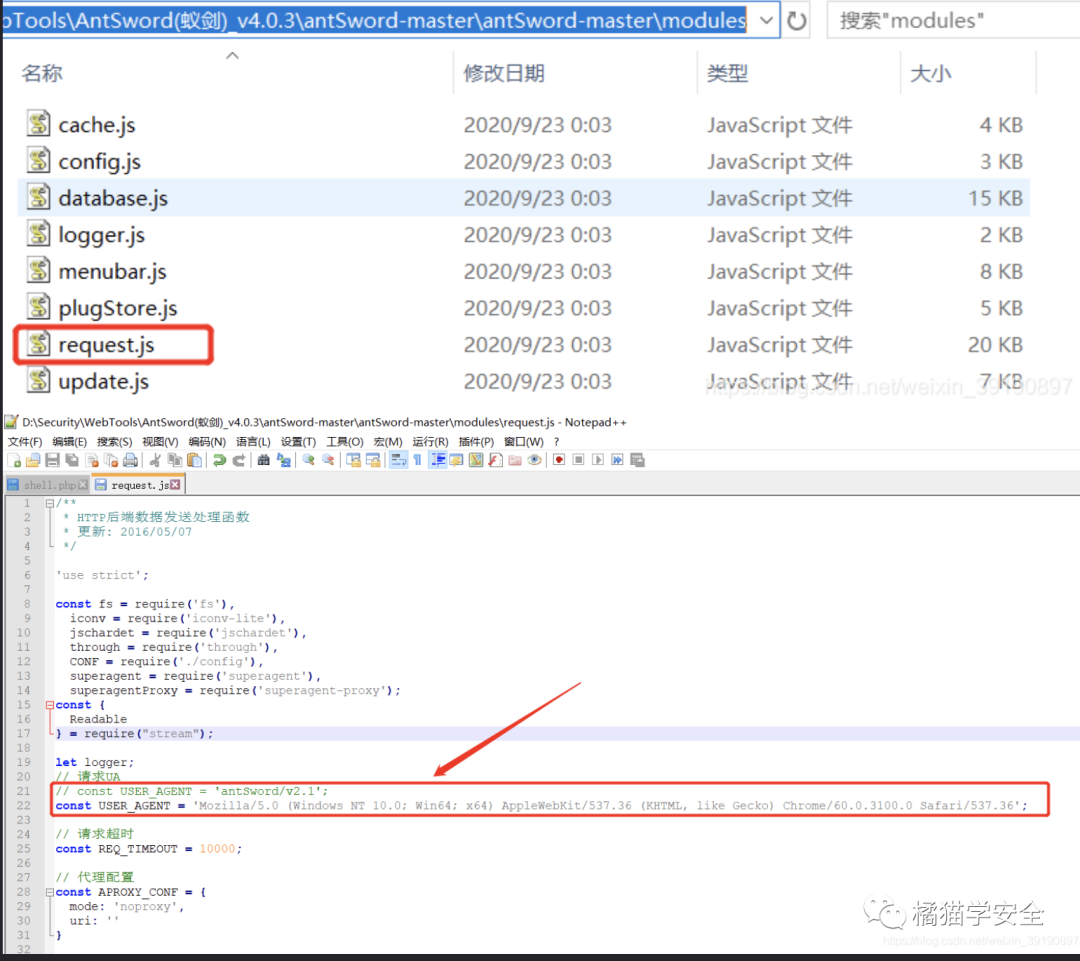Start macro recording with red dot
Image resolution: width=1080 pixels, height=961 pixels.
(559, 460)
